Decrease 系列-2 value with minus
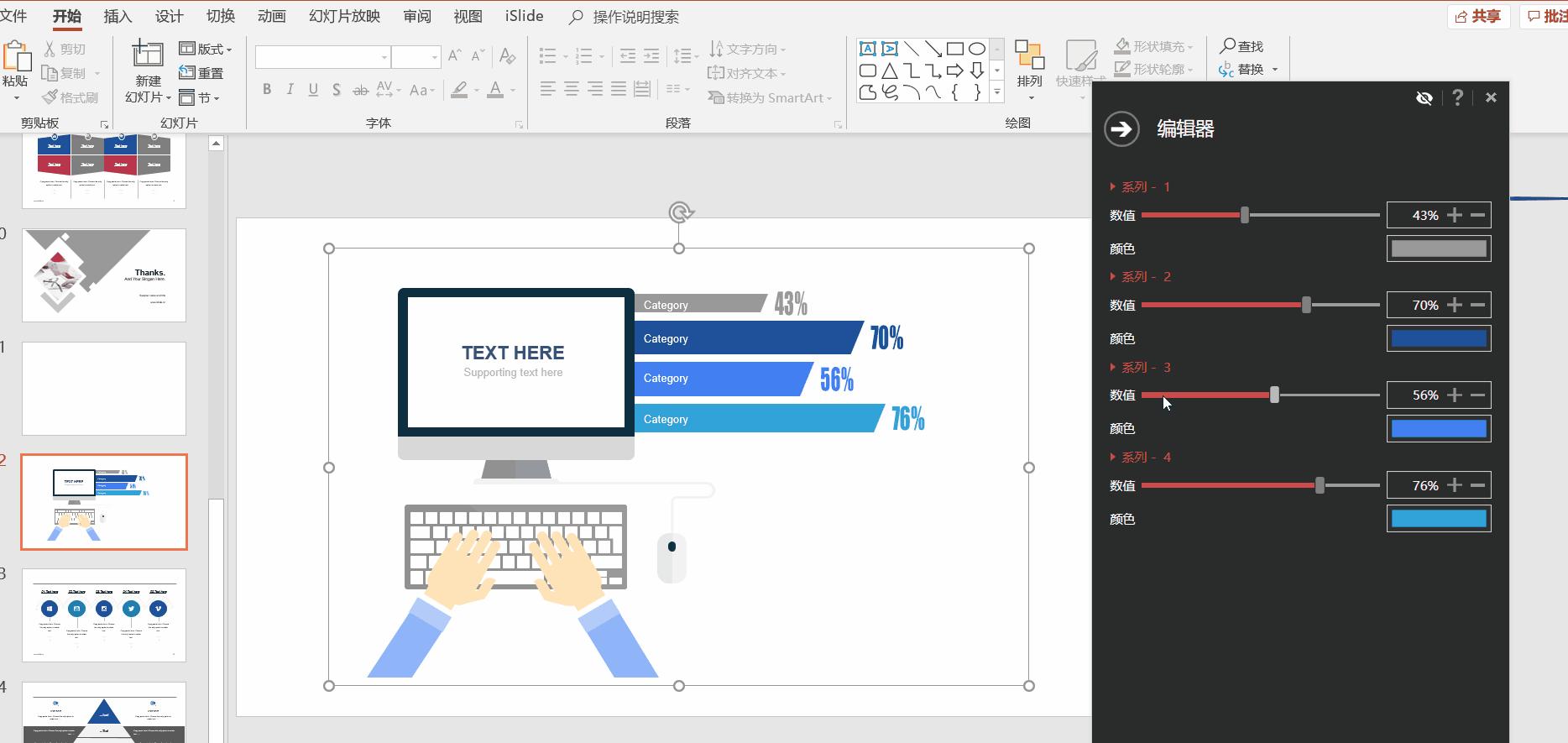Screen dimensions: 1568x743 (x=1478, y=305)
